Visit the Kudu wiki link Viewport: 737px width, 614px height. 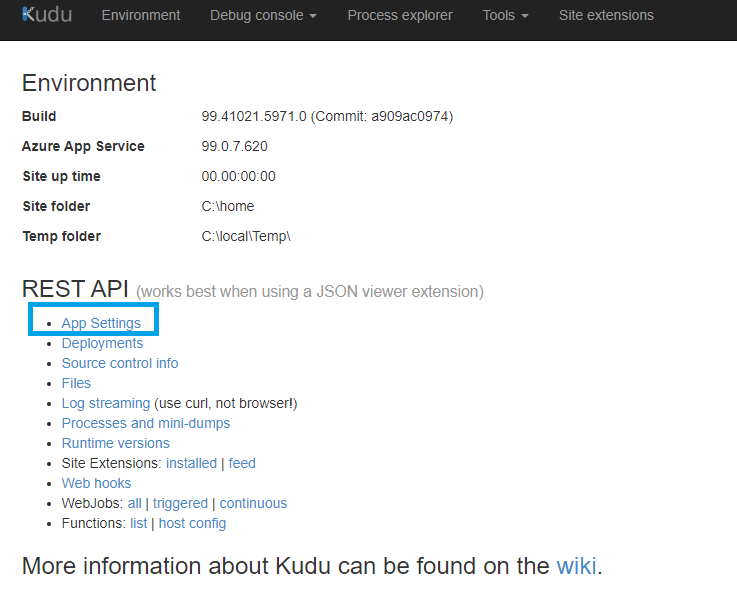pos(576,566)
